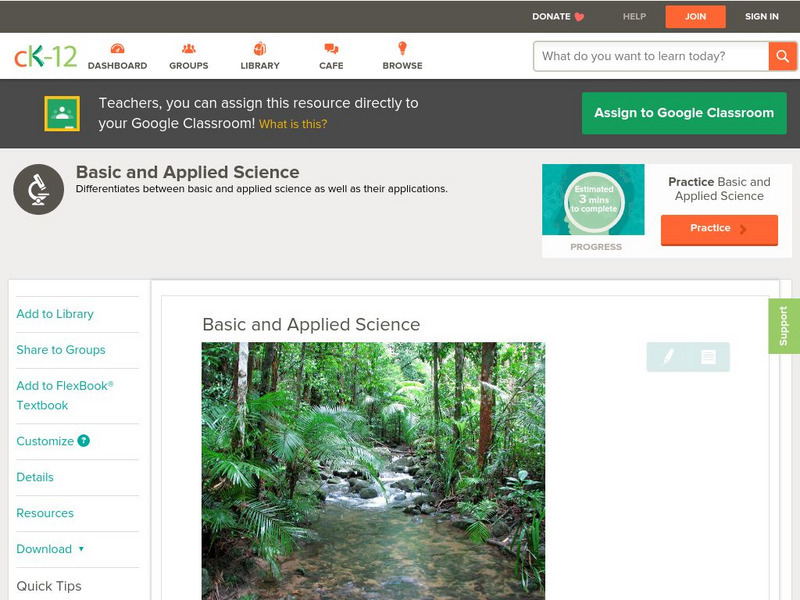Click Assign to Google Classroom button
This screenshot has height=600, width=800.
click(684, 113)
